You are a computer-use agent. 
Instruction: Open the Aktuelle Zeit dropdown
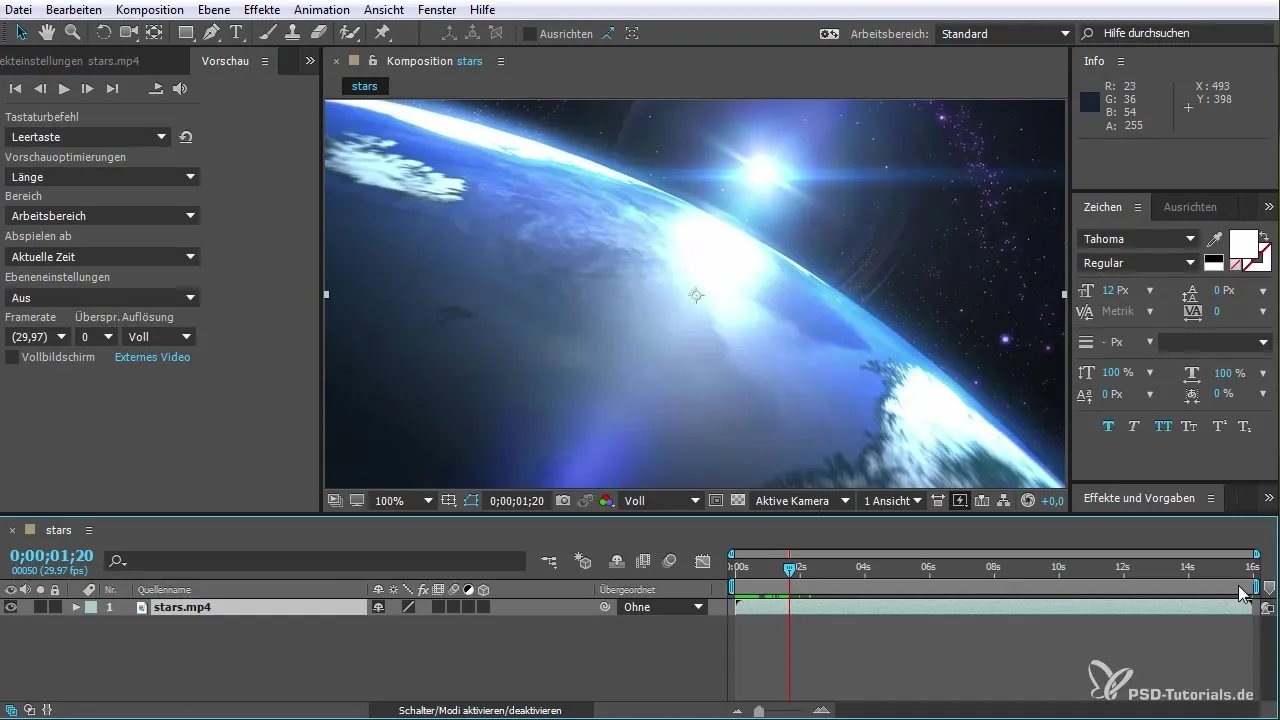pos(102,257)
